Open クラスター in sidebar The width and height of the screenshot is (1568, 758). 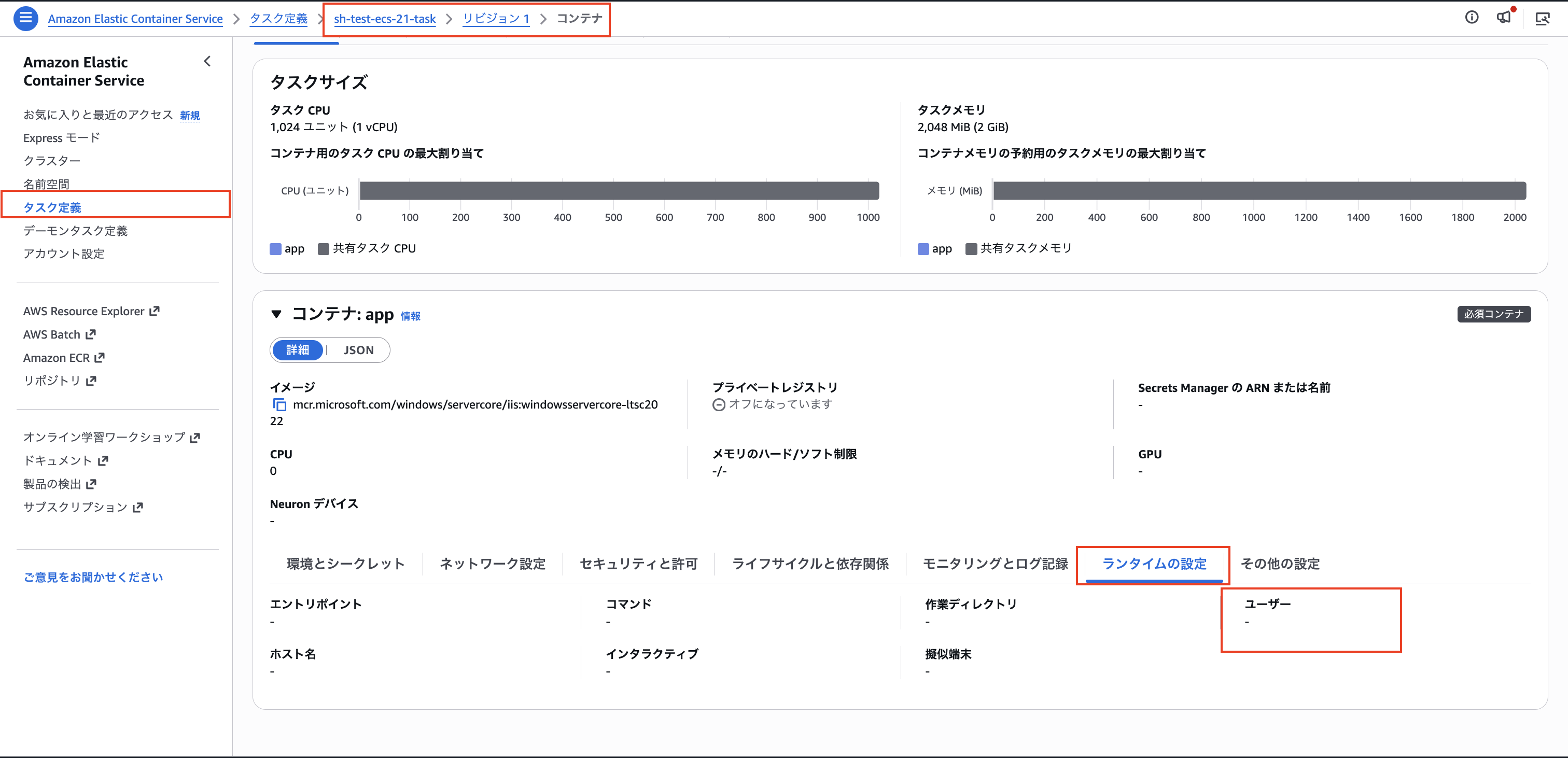[x=52, y=161]
